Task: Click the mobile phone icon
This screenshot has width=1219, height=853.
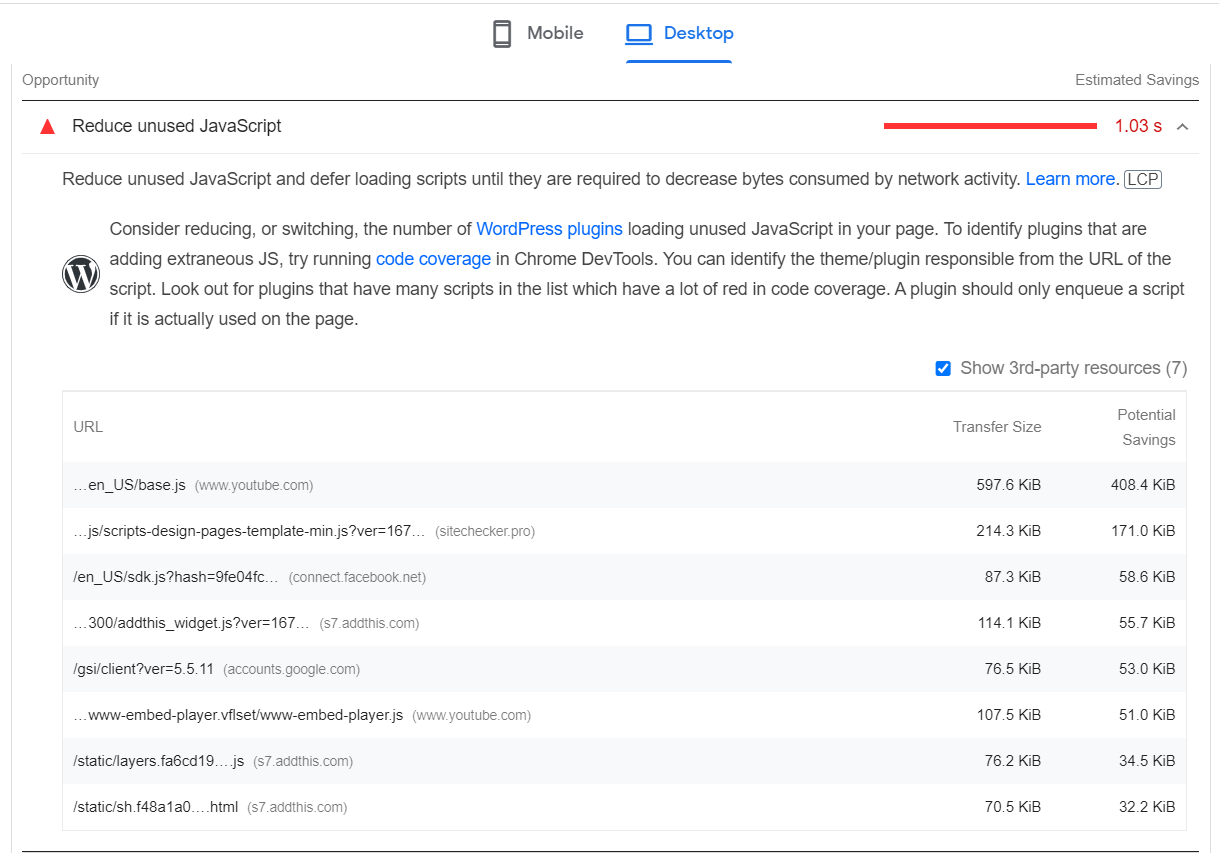Action: pos(502,34)
